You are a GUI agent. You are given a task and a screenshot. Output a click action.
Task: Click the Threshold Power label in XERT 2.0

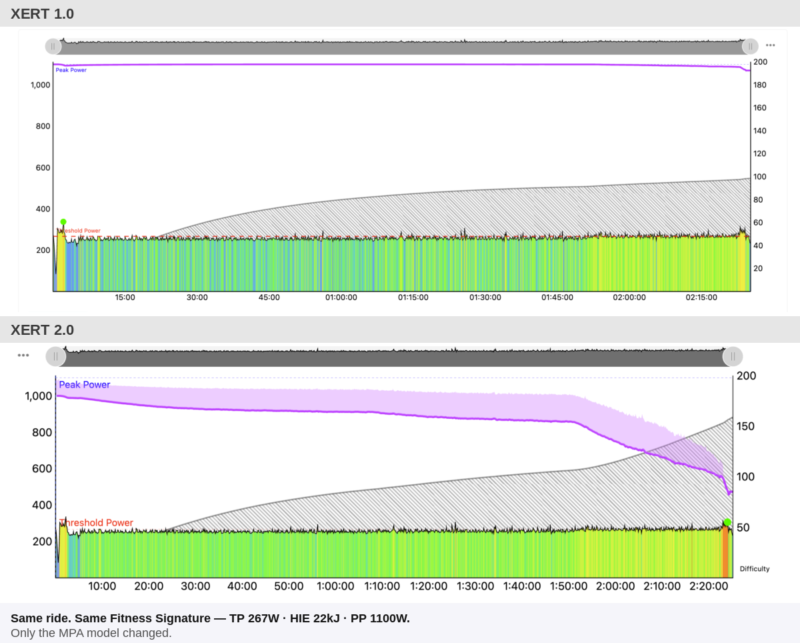click(96, 523)
